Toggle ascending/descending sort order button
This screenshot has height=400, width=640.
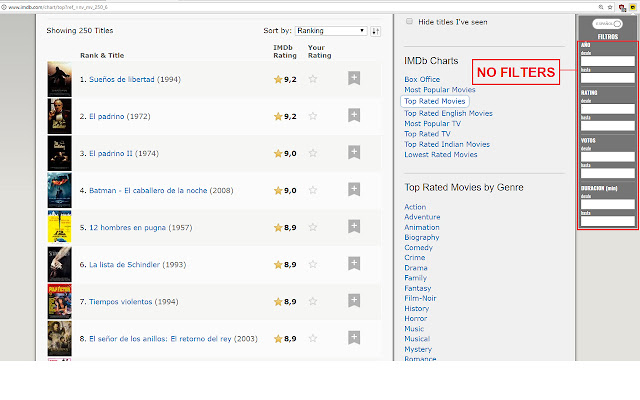(x=376, y=31)
